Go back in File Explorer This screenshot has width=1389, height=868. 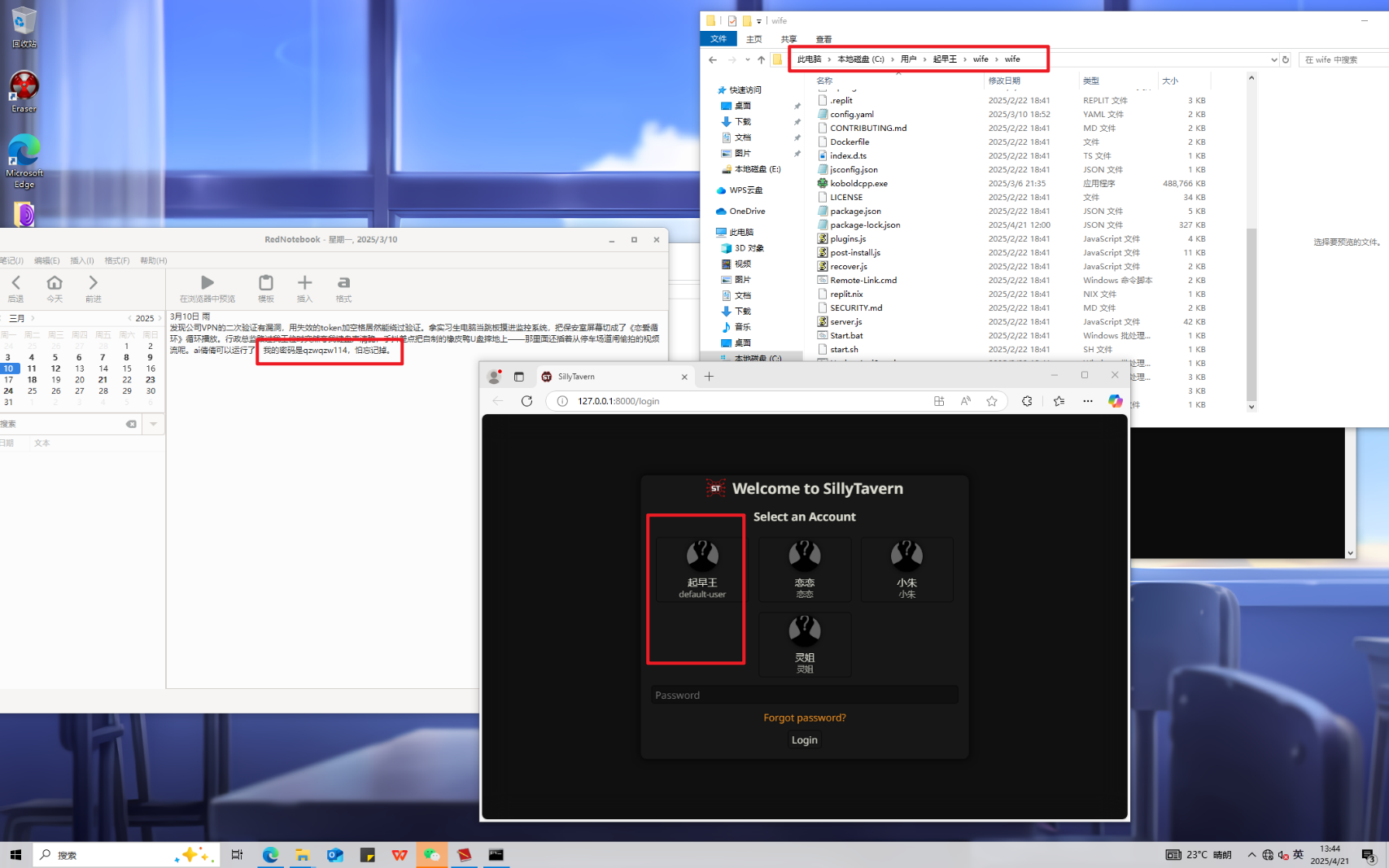coord(713,59)
